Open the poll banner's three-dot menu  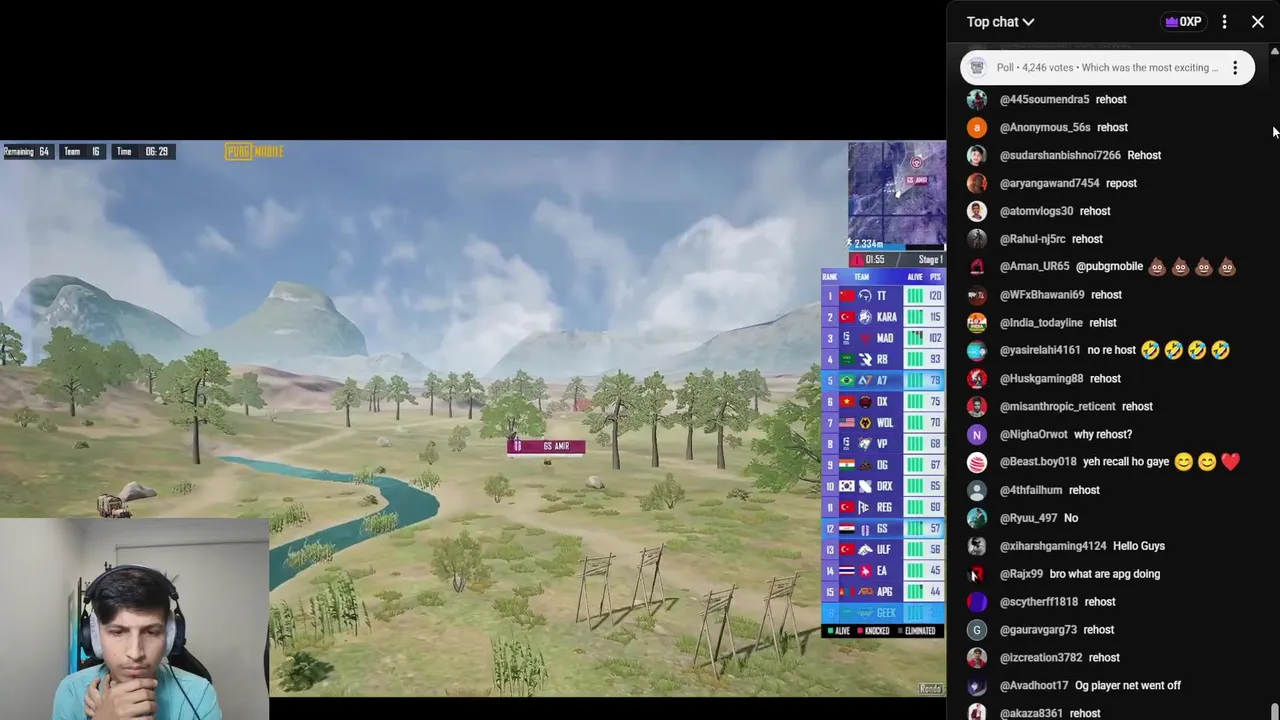pos(1235,68)
